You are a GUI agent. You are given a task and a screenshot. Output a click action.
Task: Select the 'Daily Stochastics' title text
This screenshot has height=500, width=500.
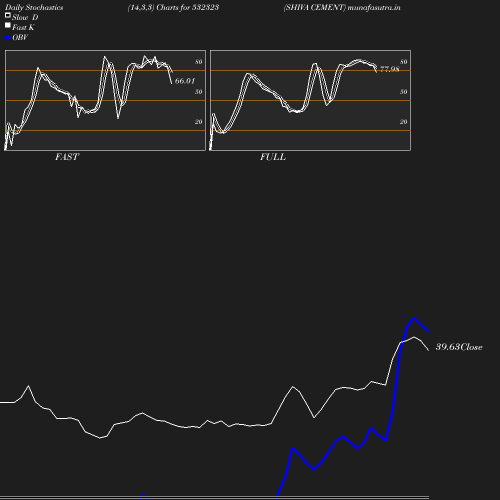34,8
